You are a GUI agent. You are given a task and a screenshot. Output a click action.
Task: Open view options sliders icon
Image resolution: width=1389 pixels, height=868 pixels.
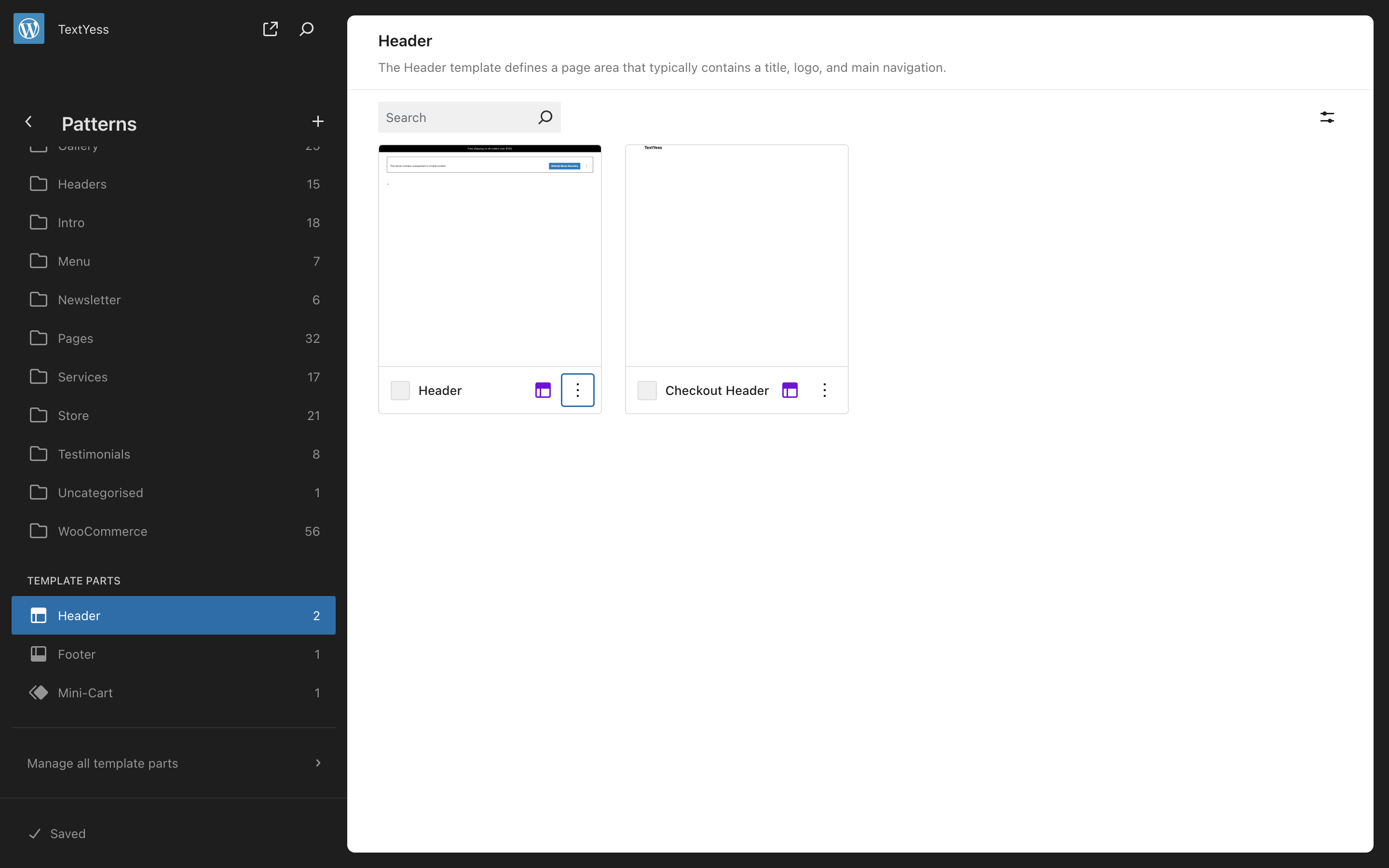1326,117
